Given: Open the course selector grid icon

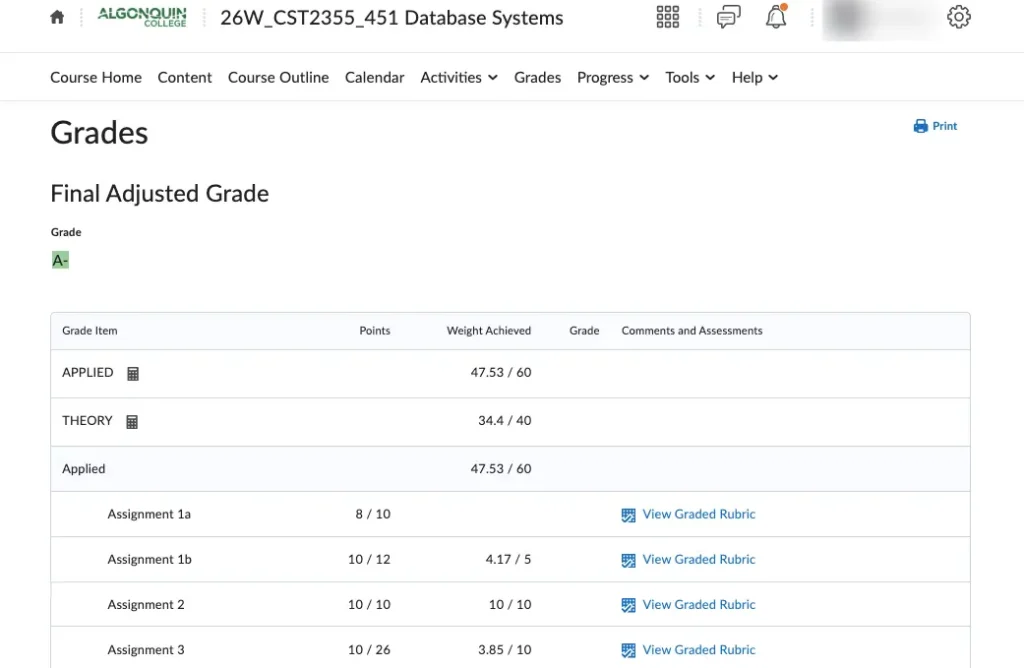Looking at the screenshot, I should pos(667,17).
